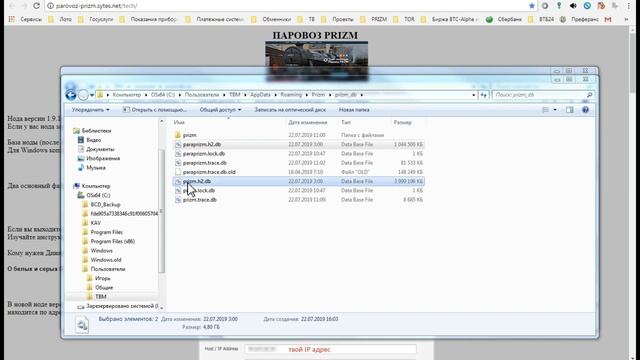Select Roaming in the breadcrumb path
Viewport: 640px width, 360px height.
coord(291,95)
